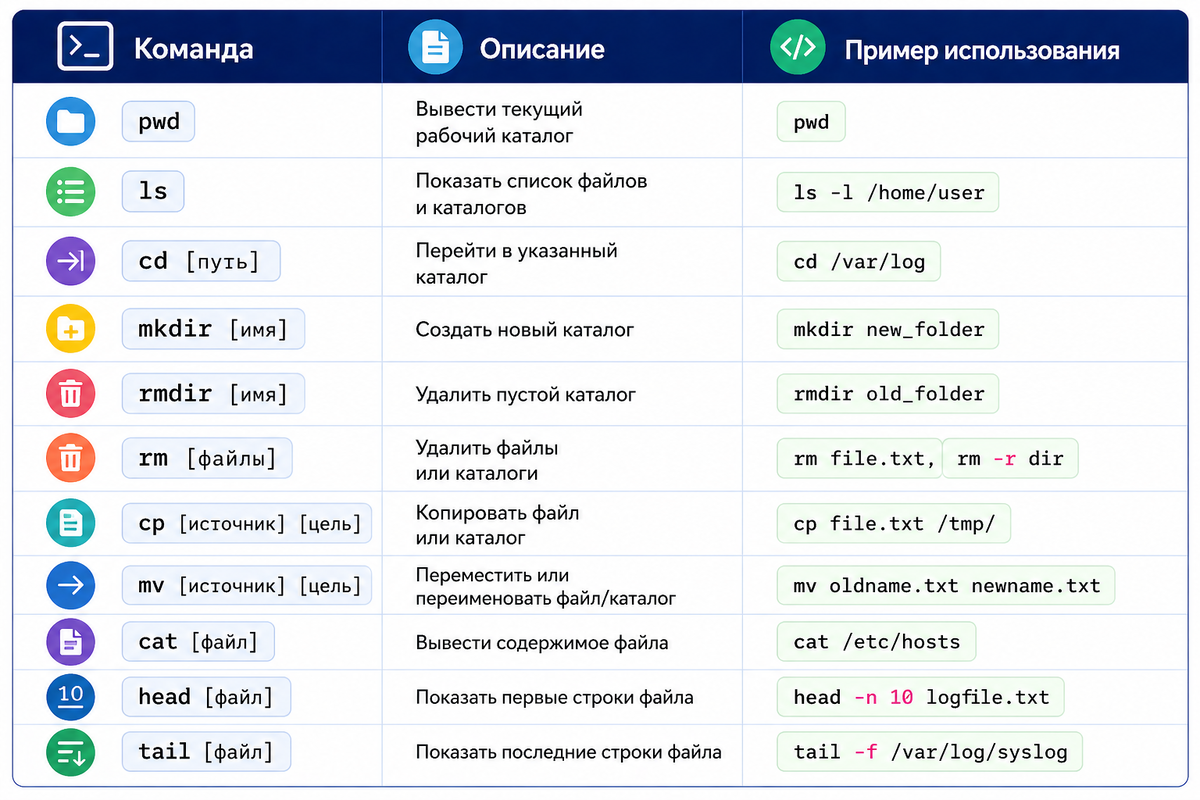1200x800 pixels.
Task: Click the blue document icon beside Описание
Action: [436, 47]
